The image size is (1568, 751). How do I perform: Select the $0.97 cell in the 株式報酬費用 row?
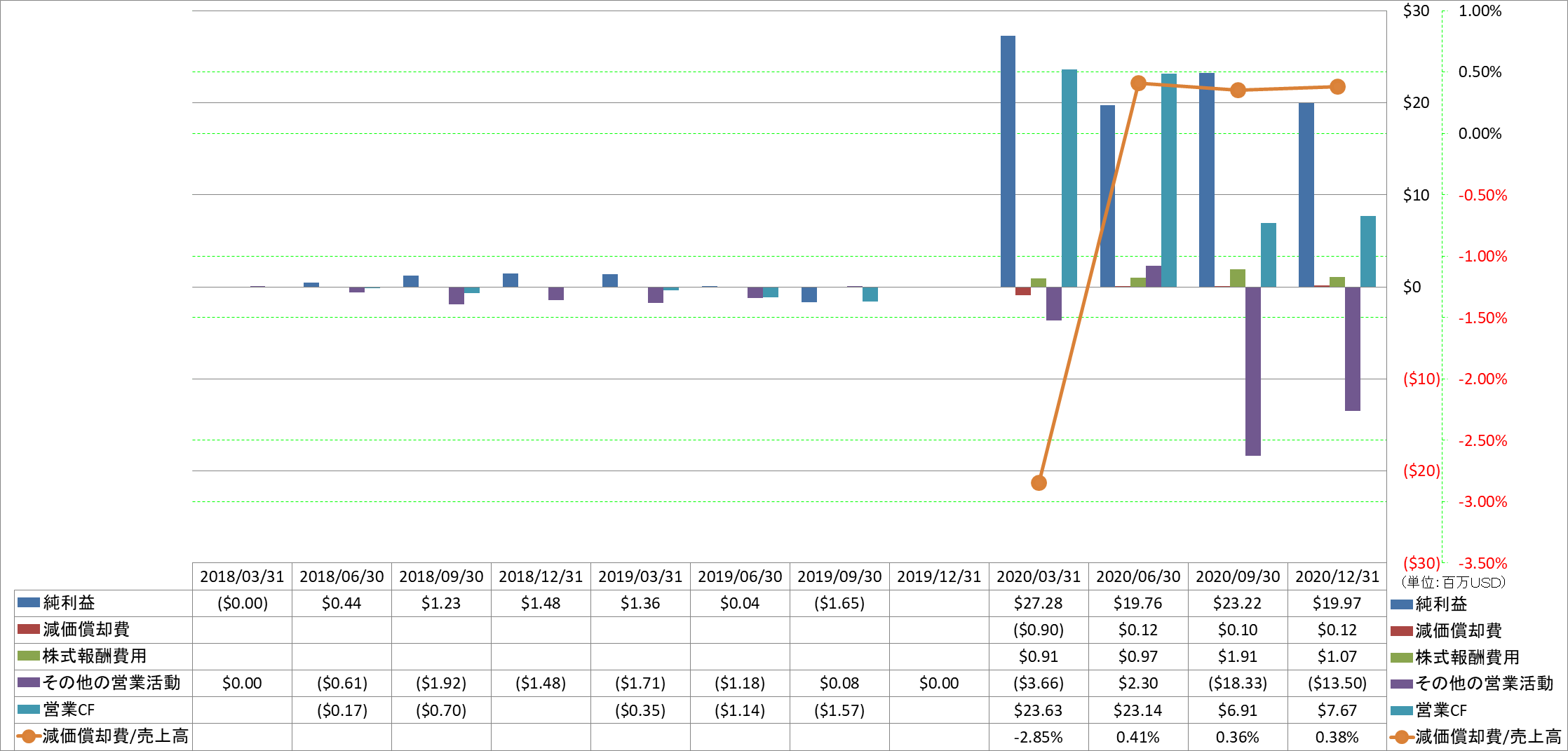1138,656
